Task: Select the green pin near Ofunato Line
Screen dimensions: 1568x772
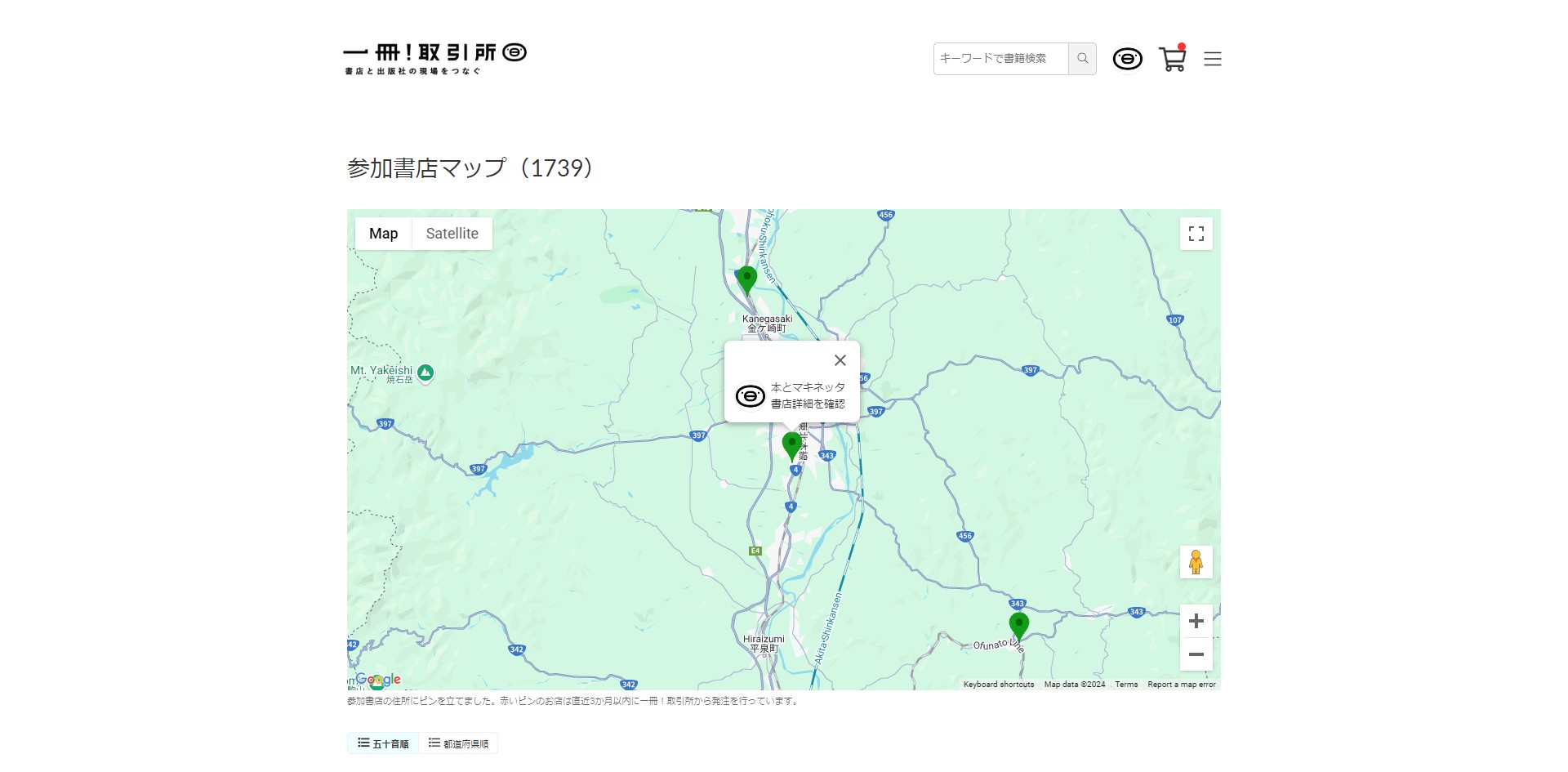Action: 1018,627
